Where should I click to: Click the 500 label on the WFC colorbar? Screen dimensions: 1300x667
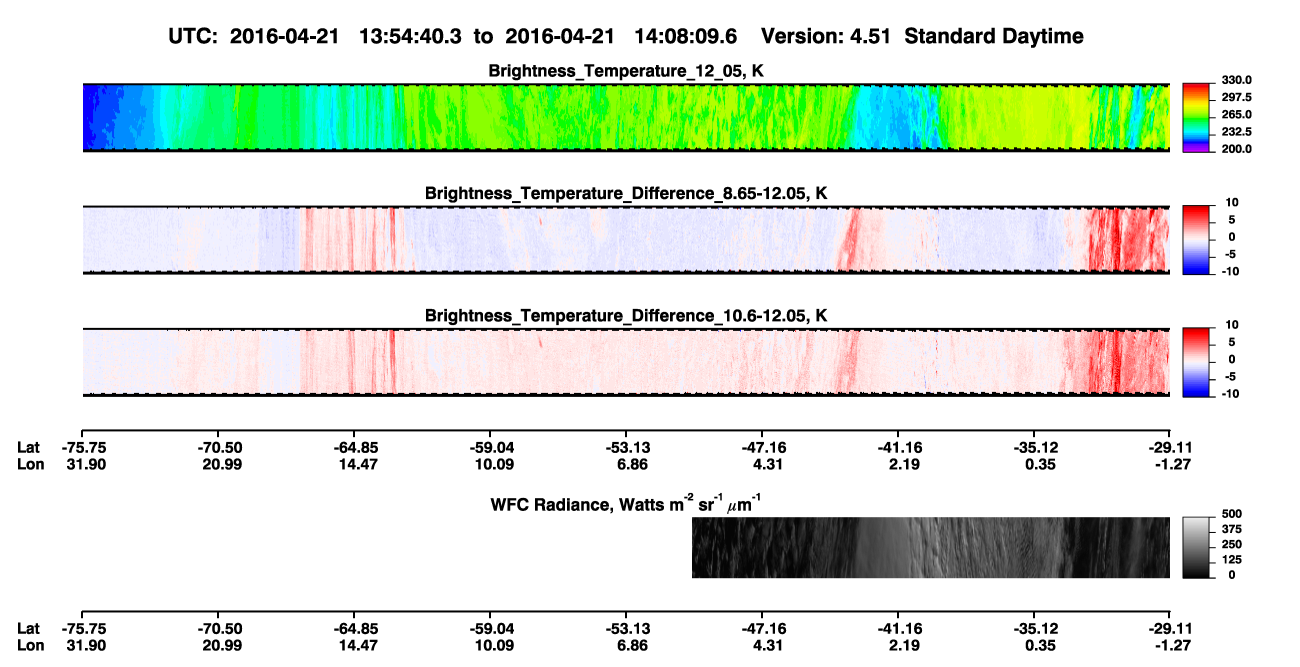[x=1229, y=513]
